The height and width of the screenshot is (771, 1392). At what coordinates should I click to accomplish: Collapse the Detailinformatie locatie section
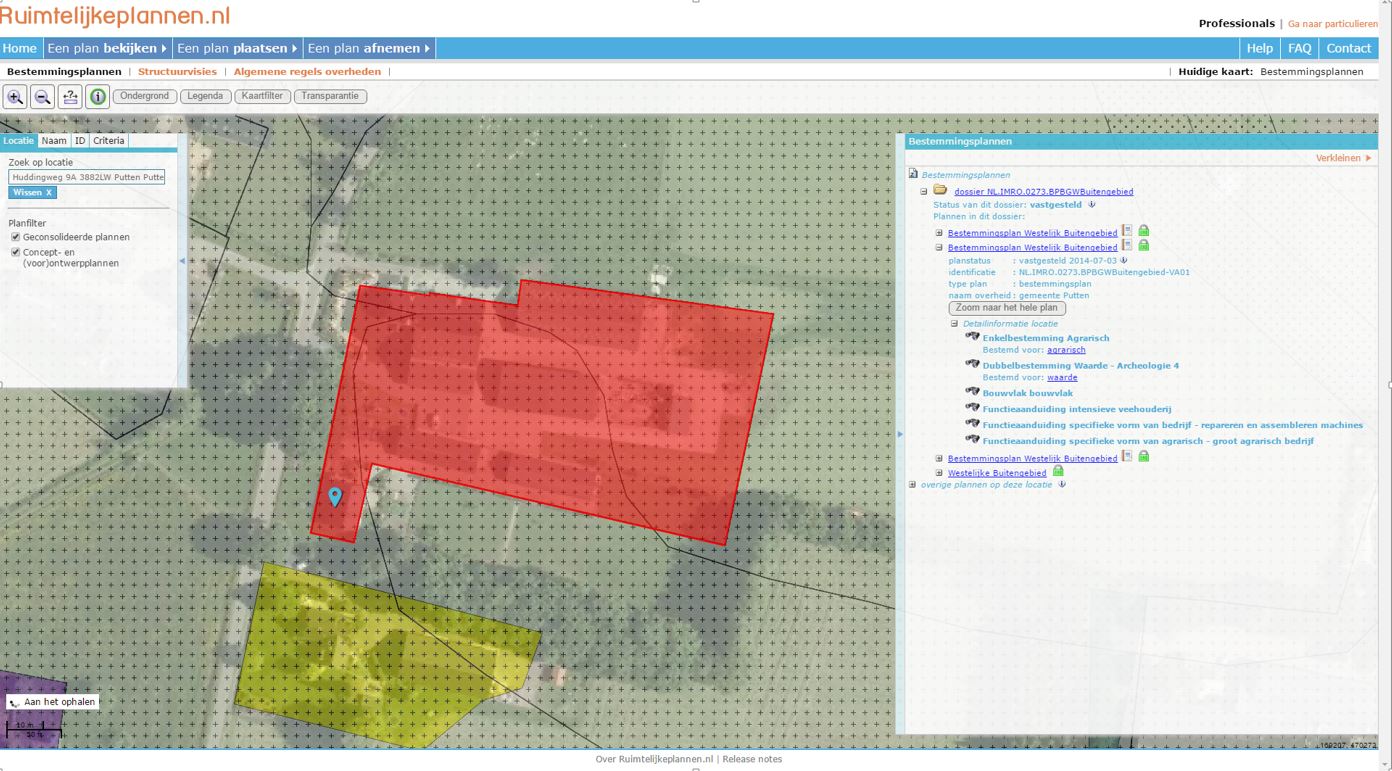click(x=954, y=324)
